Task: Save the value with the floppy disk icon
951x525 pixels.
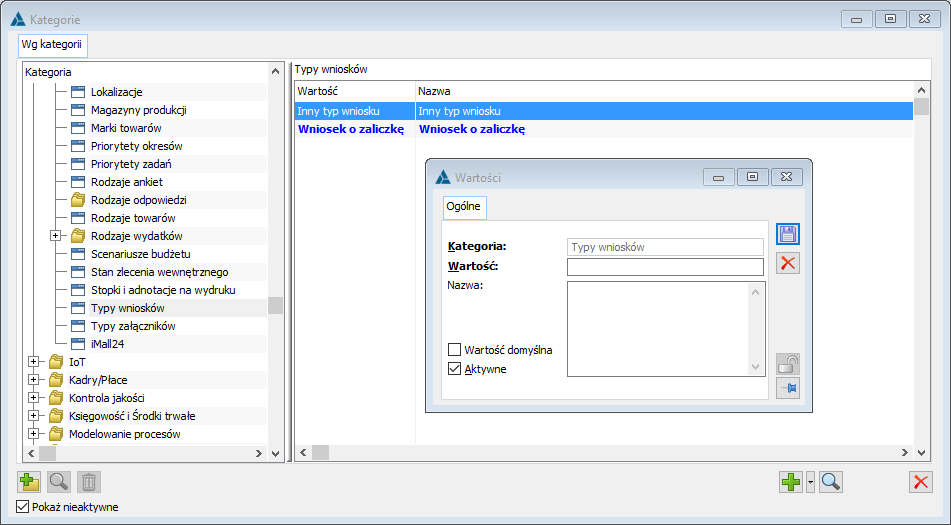Action: pos(788,234)
